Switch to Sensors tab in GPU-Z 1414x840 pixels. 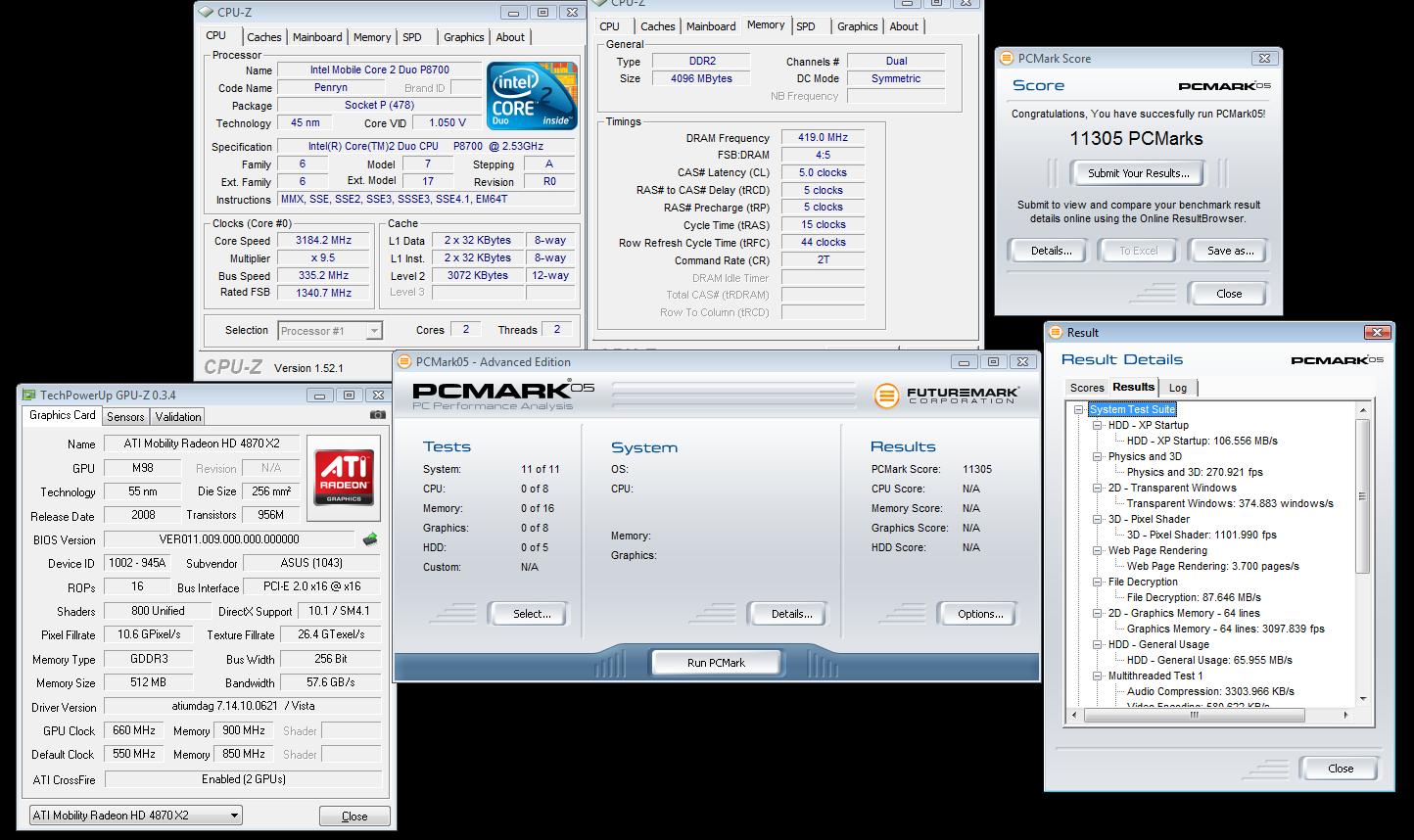(125, 417)
